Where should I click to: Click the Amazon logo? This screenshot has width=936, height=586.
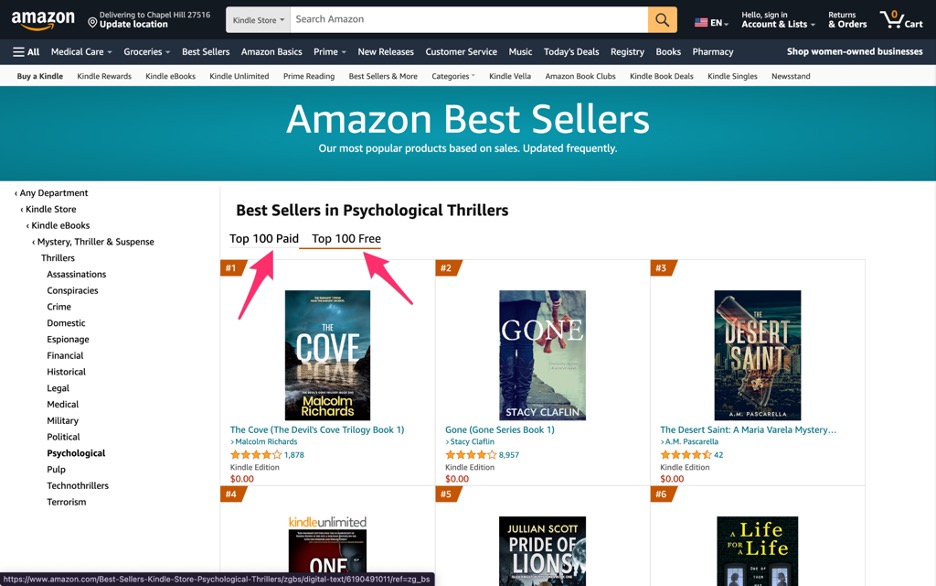[x=42, y=19]
